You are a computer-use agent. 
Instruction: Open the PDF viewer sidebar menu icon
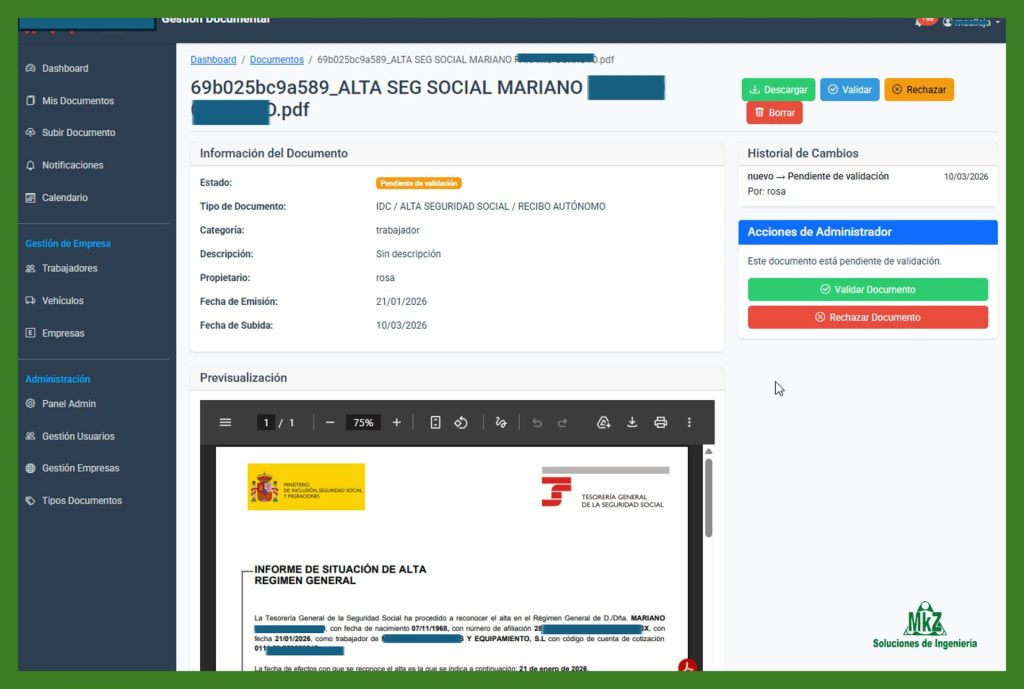pyautogui.click(x=225, y=423)
